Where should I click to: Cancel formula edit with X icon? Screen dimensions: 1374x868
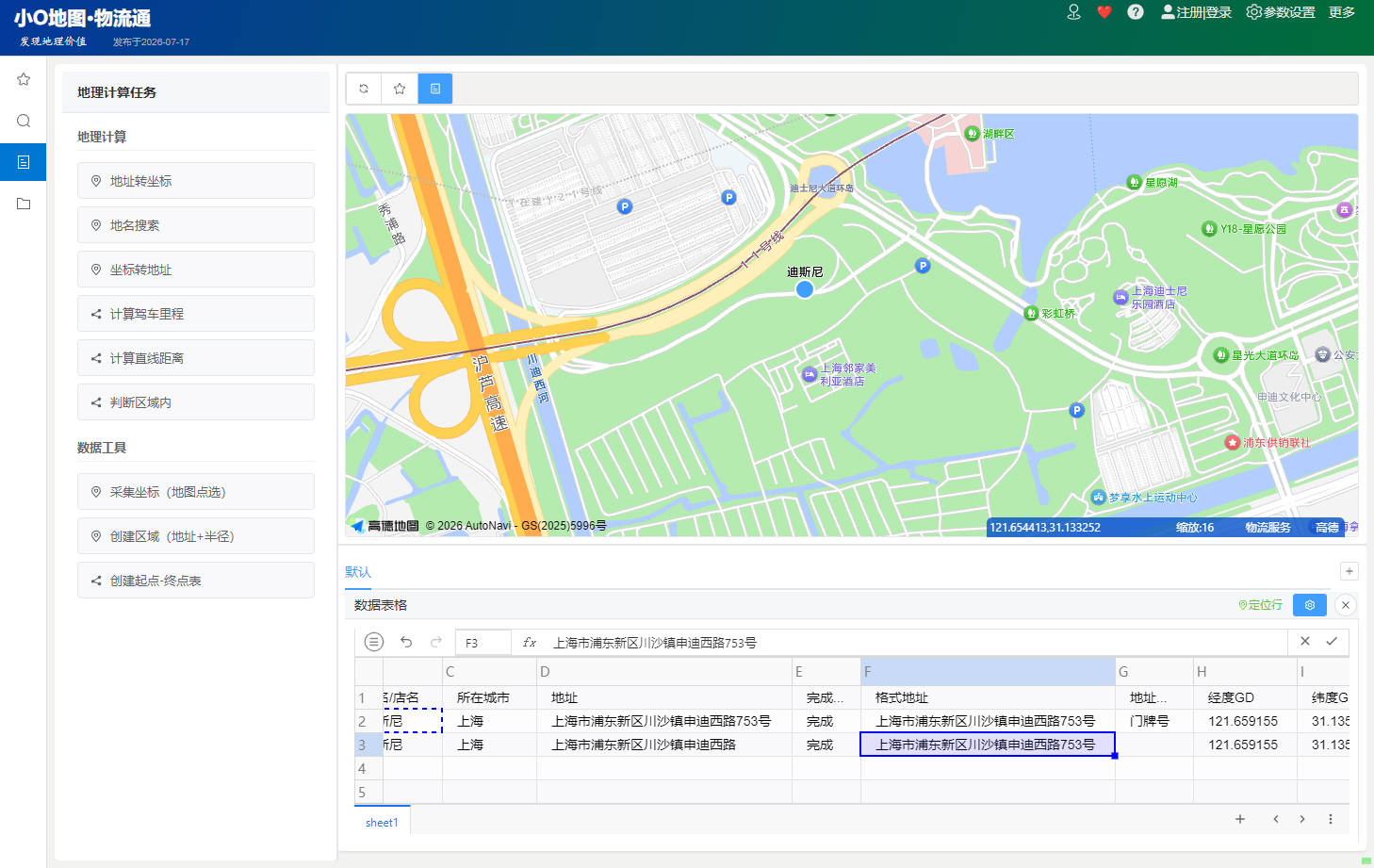[x=1305, y=641]
